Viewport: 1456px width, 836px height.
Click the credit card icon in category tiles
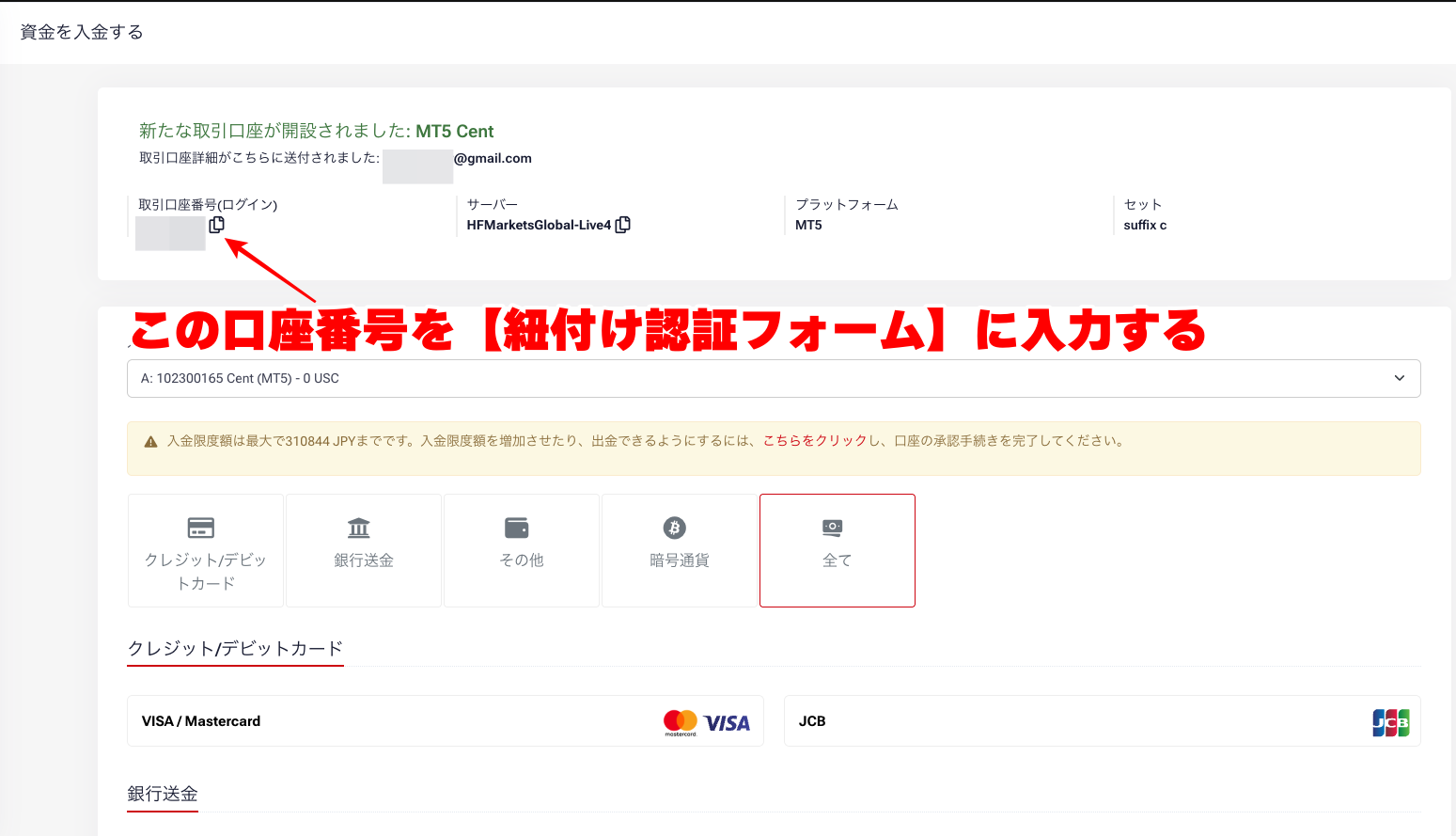201,528
